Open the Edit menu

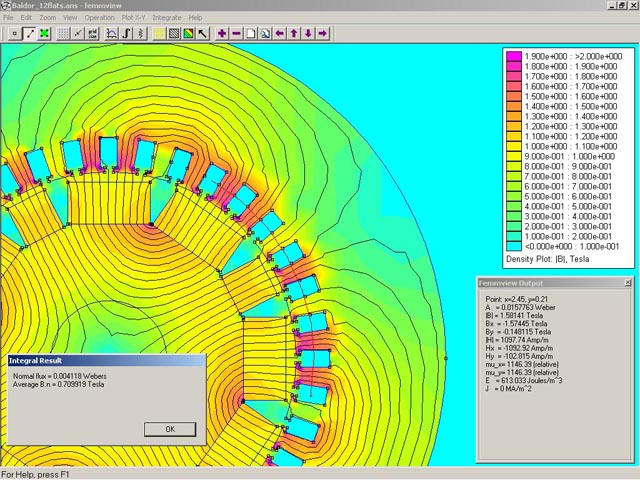(x=26, y=18)
